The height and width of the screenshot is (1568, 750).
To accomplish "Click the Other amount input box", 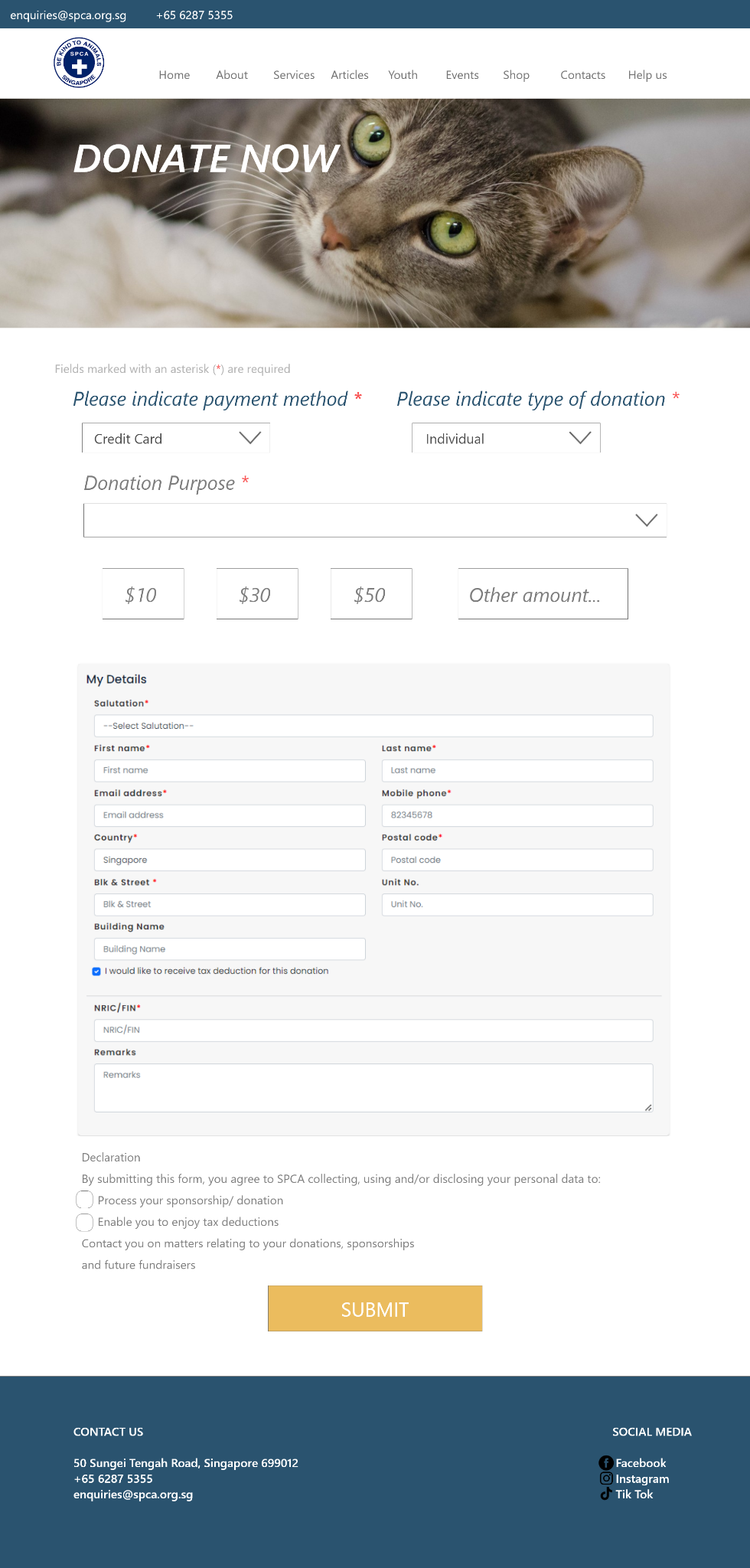I will 543,594.
